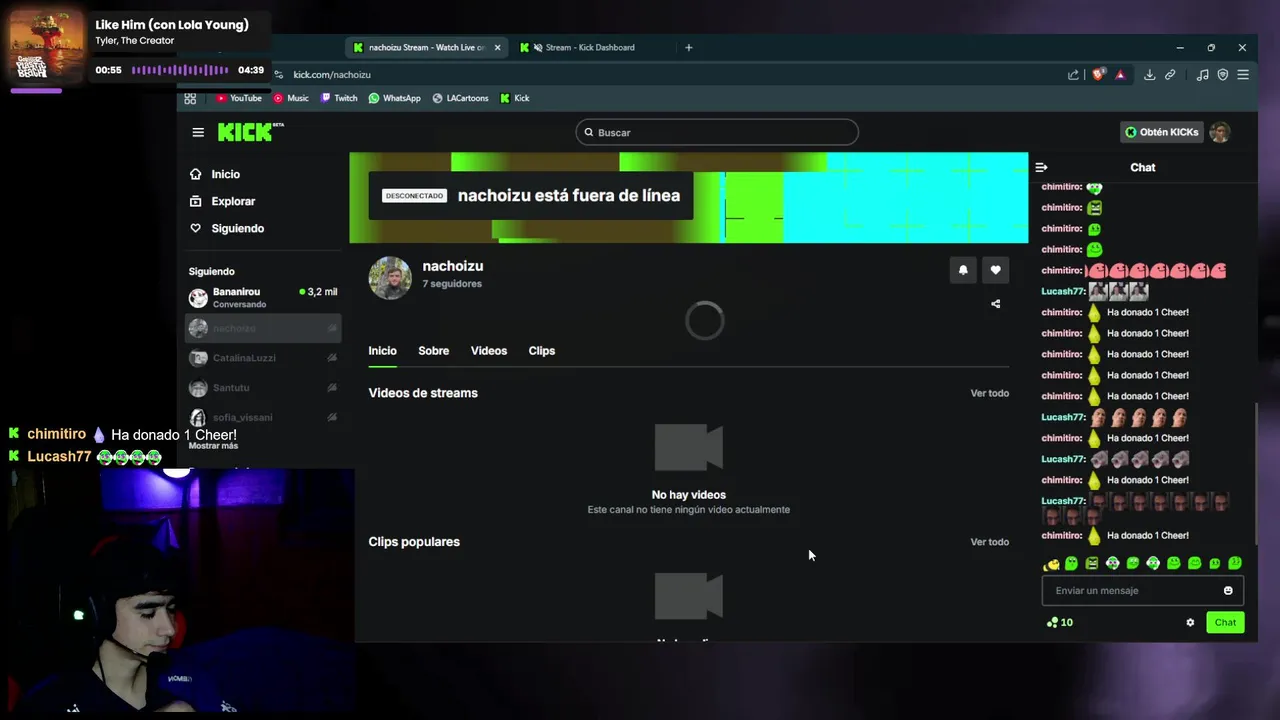Click the Buscar search field
Screen dimensions: 1280x720
(x=717, y=132)
